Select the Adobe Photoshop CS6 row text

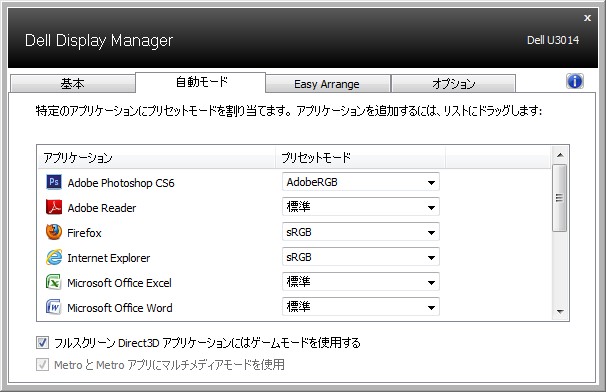point(121,183)
